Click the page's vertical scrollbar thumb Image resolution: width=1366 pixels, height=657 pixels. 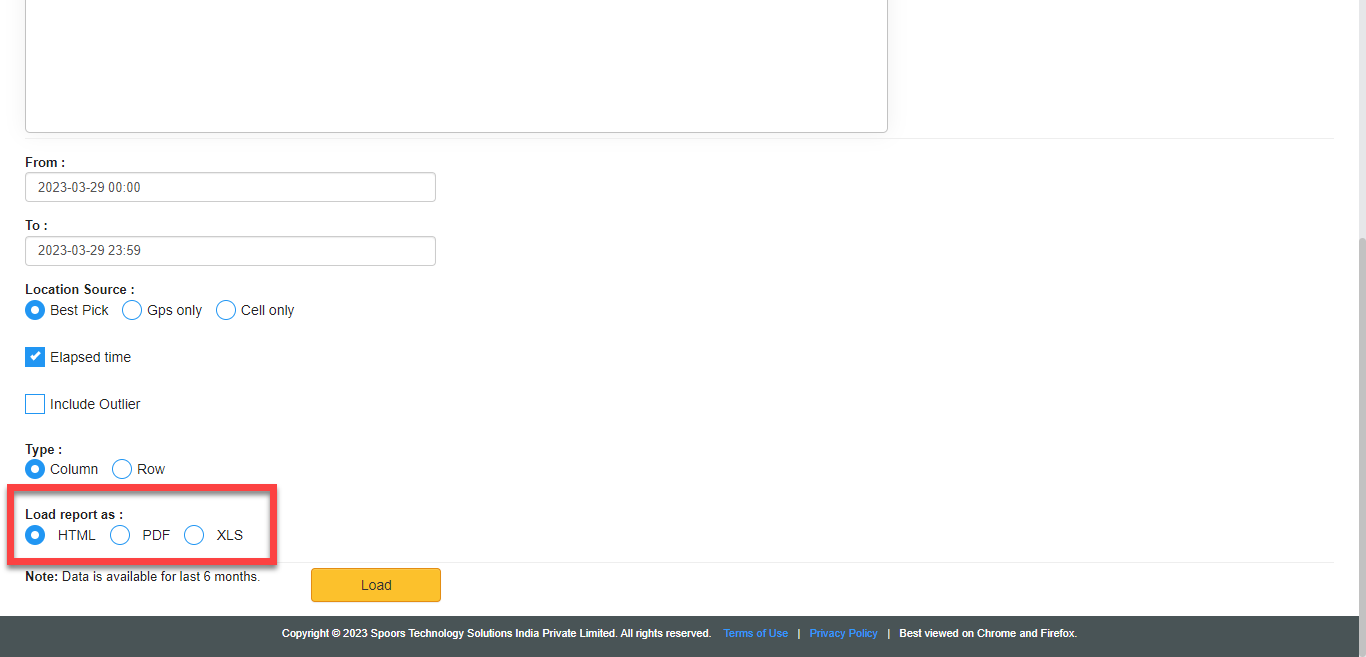pyautogui.click(x=1361, y=420)
